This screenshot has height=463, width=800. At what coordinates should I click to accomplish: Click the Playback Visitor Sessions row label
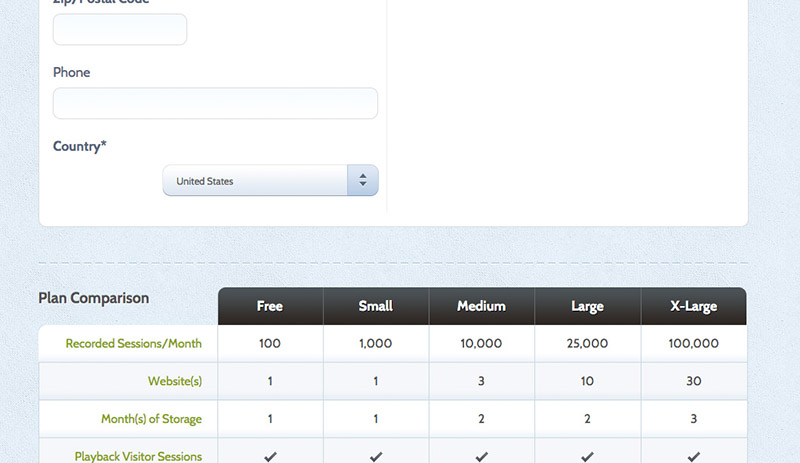click(x=138, y=456)
